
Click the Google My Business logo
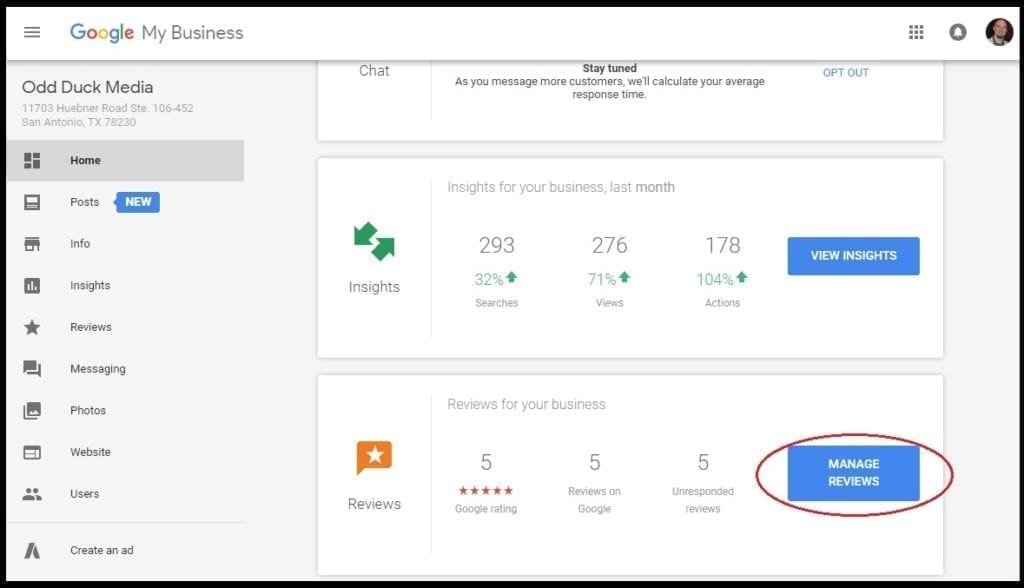coord(156,33)
